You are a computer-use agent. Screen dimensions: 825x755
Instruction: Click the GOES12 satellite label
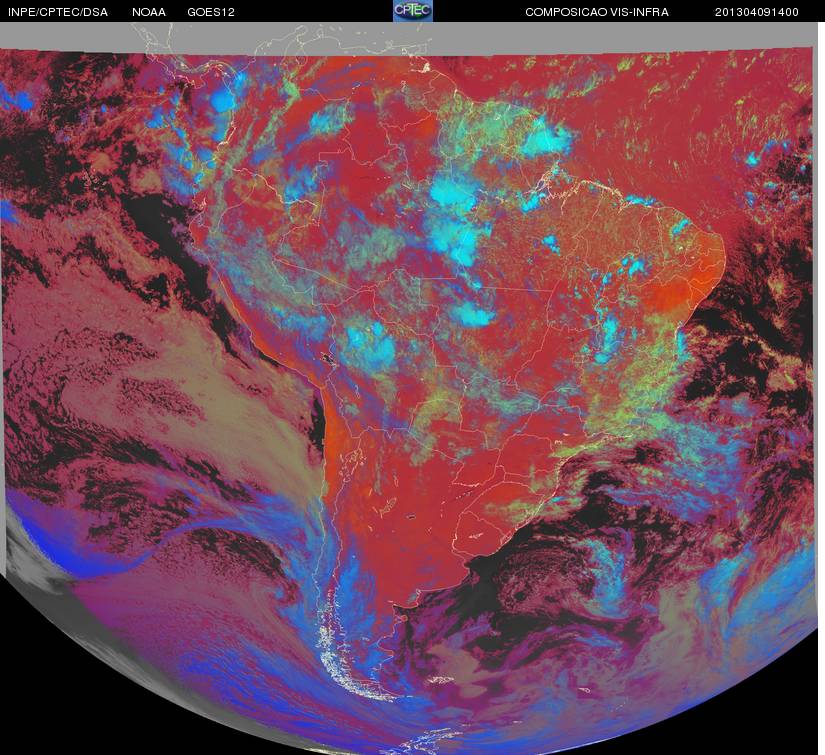click(x=211, y=12)
